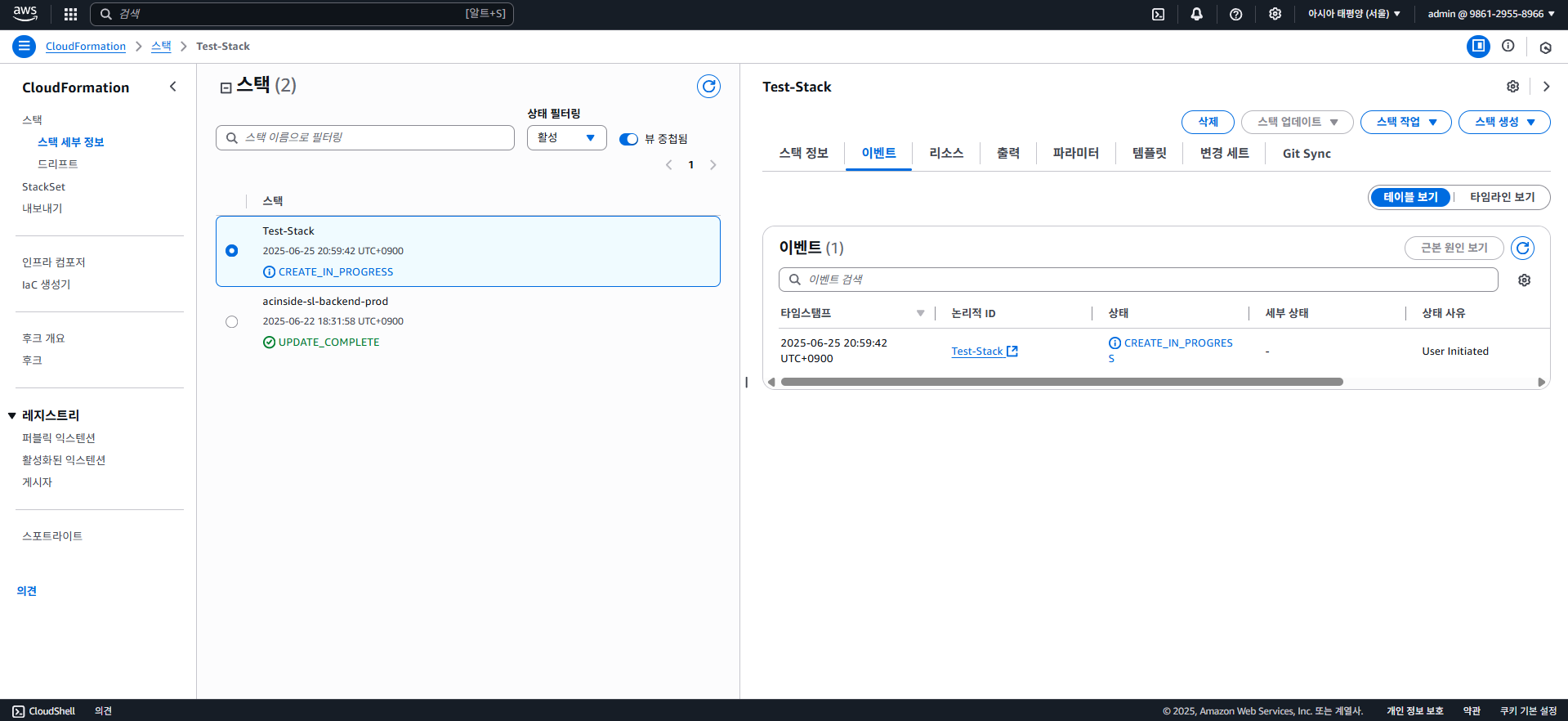1568x721 pixels.
Task: Open Test-Stack panel settings gear
Action: 1512,87
